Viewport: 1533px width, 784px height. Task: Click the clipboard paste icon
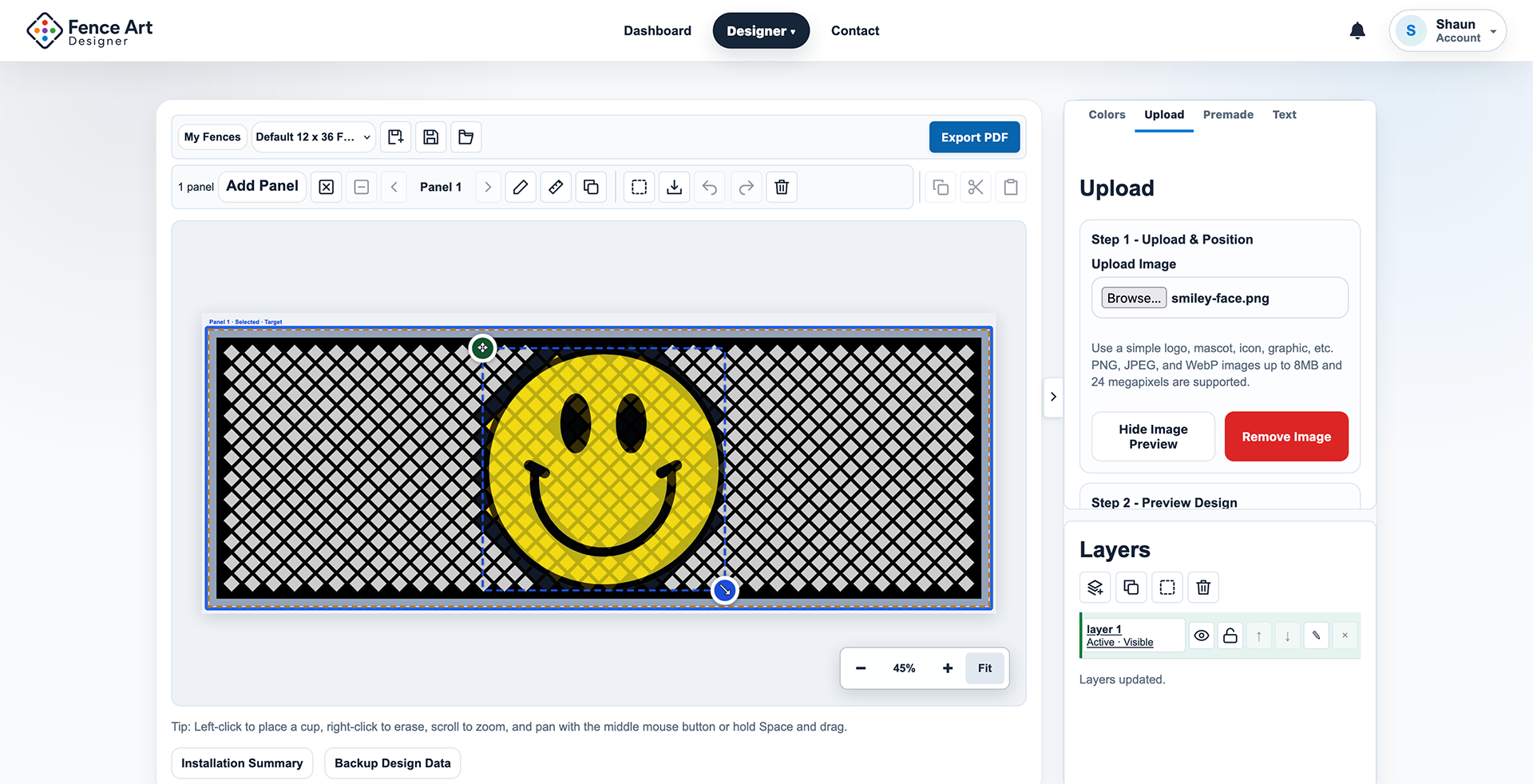[1011, 187]
